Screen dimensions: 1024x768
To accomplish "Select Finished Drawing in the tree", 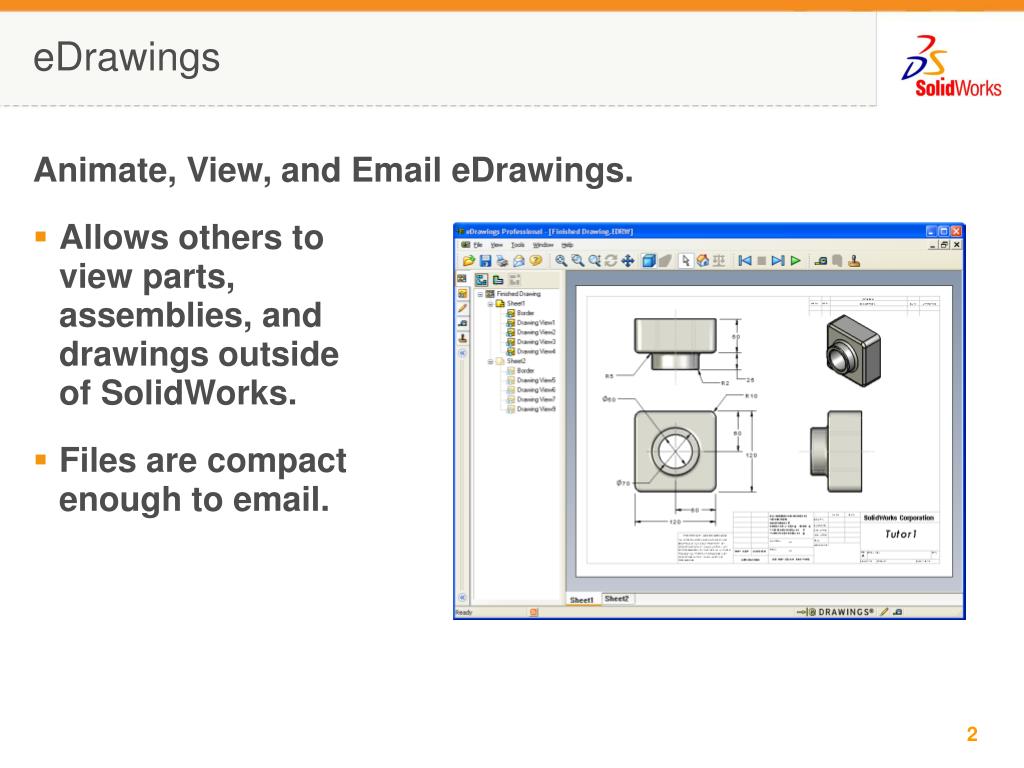I will pos(519,294).
